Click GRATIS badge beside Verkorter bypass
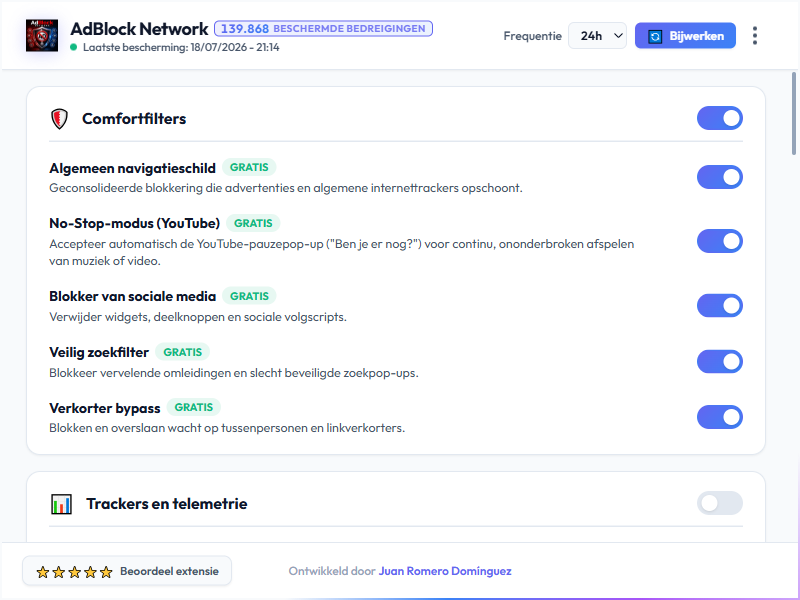 click(x=194, y=408)
